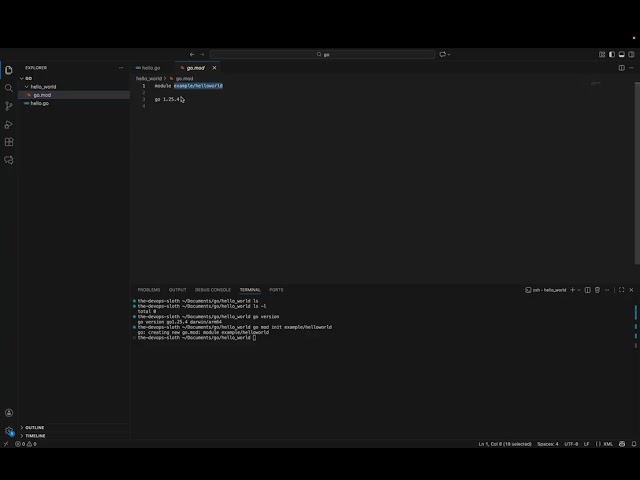Screen dimensions: 640x480
Task: Switch to the Output panel tab
Action: (178, 290)
